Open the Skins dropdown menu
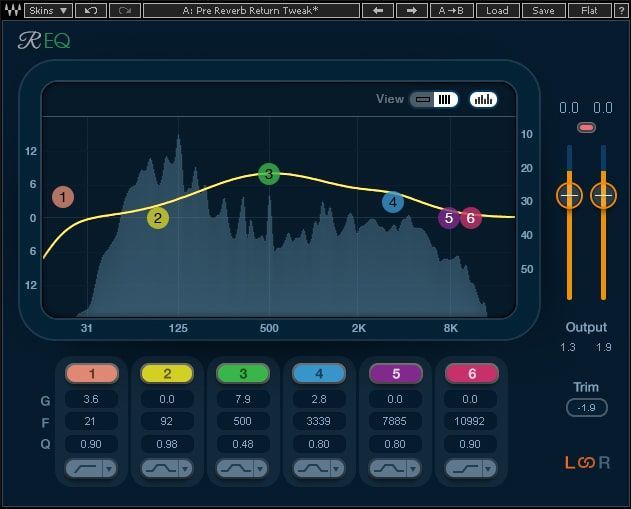631x509 pixels. 48,10
